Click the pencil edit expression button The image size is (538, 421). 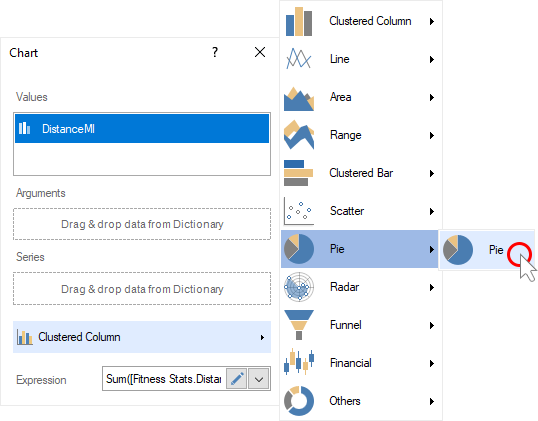coord(236,379)
